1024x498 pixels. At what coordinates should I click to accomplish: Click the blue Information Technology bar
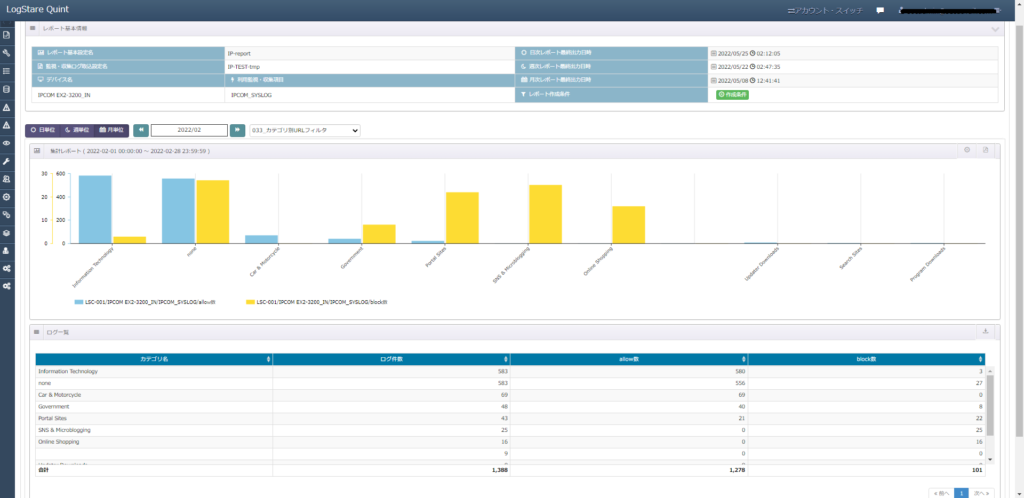(x=95, y=209)
